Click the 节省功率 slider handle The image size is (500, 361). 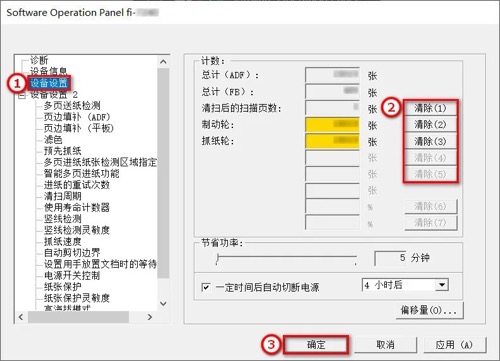(218, 259)
